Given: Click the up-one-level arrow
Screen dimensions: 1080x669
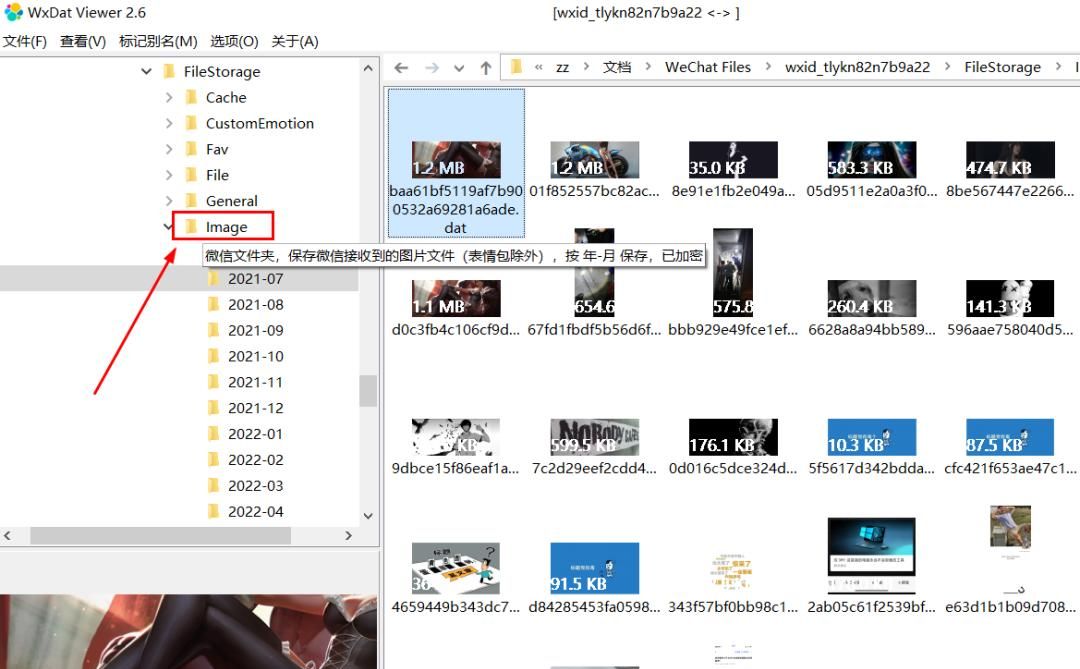Looking at the screenshot, I should pos(484,66).
